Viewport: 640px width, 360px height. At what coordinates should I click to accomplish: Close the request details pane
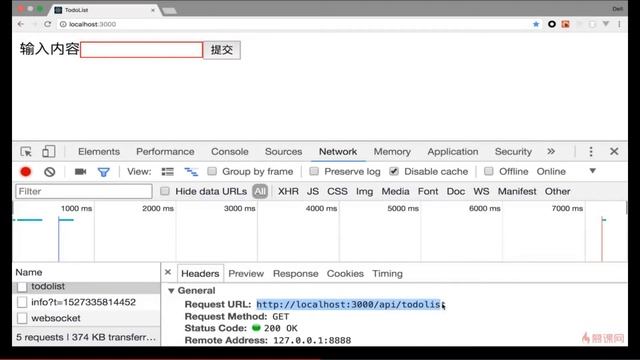[168, 272]
